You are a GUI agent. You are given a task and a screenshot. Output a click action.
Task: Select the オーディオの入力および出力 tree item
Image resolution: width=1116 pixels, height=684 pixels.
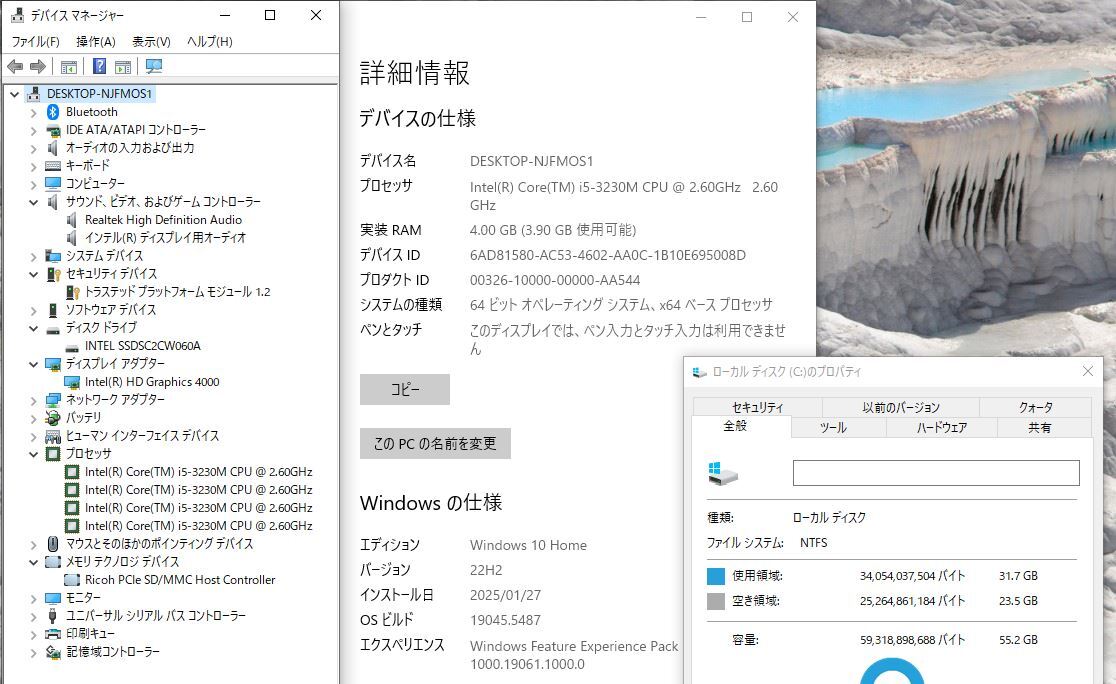coord(130,148)
